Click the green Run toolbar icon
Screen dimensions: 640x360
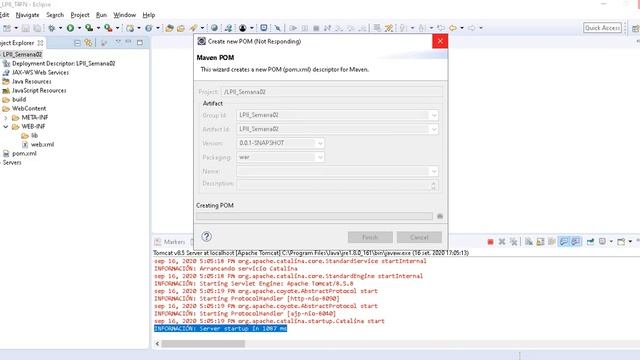point(71,28)
